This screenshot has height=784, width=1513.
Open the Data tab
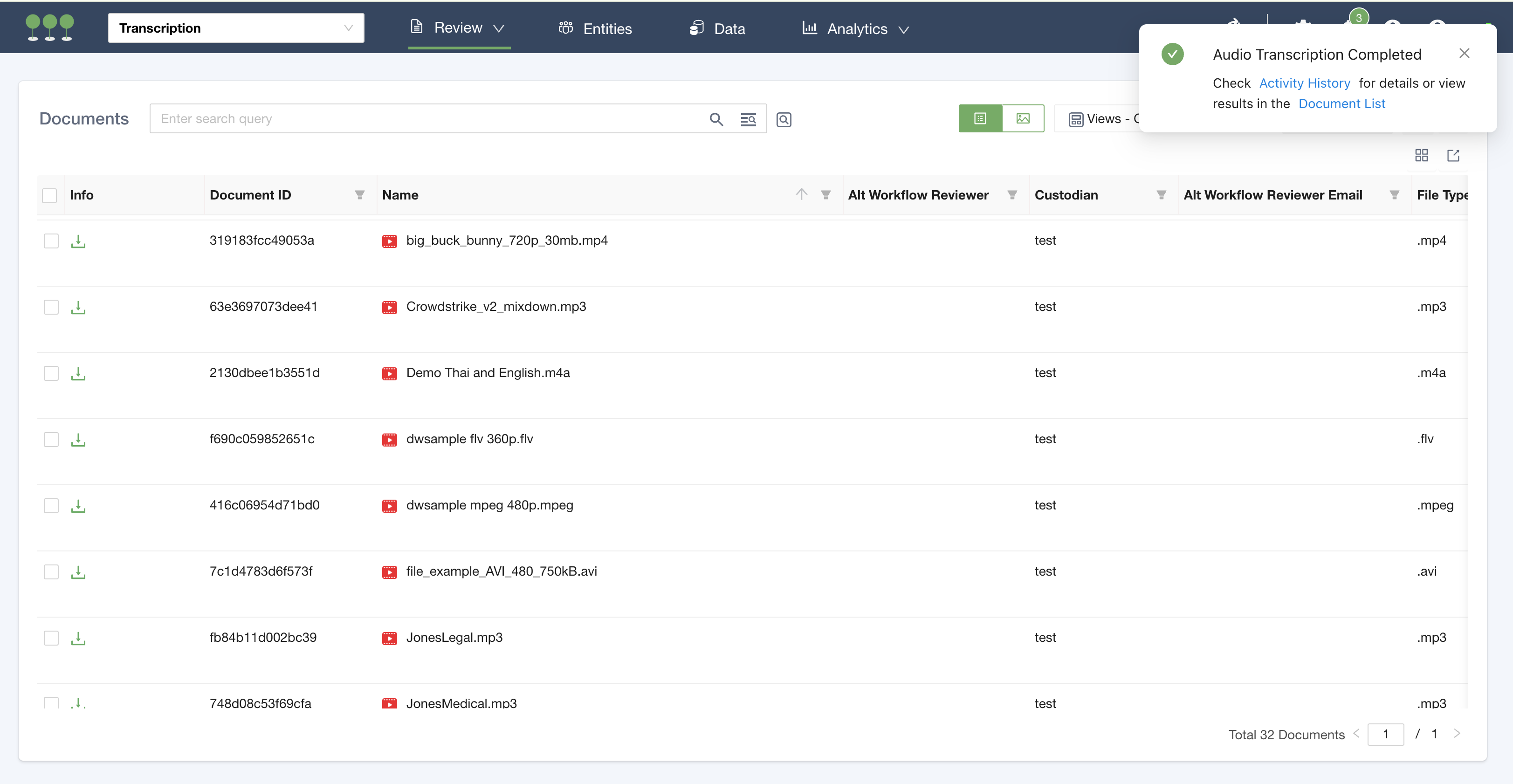coord(717,29)
